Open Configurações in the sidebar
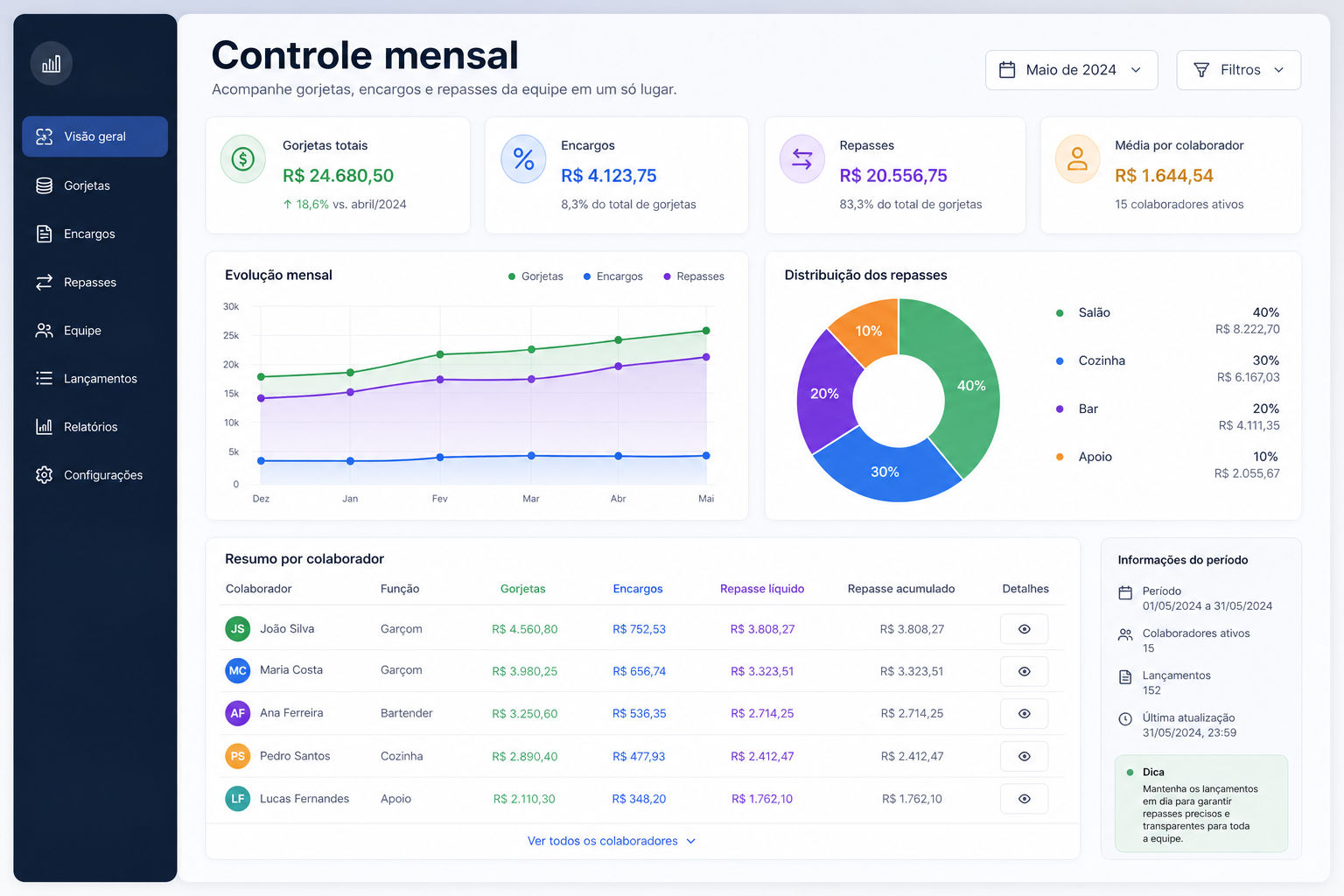This screenshot has width=1344, height=896. pos(94,474)
